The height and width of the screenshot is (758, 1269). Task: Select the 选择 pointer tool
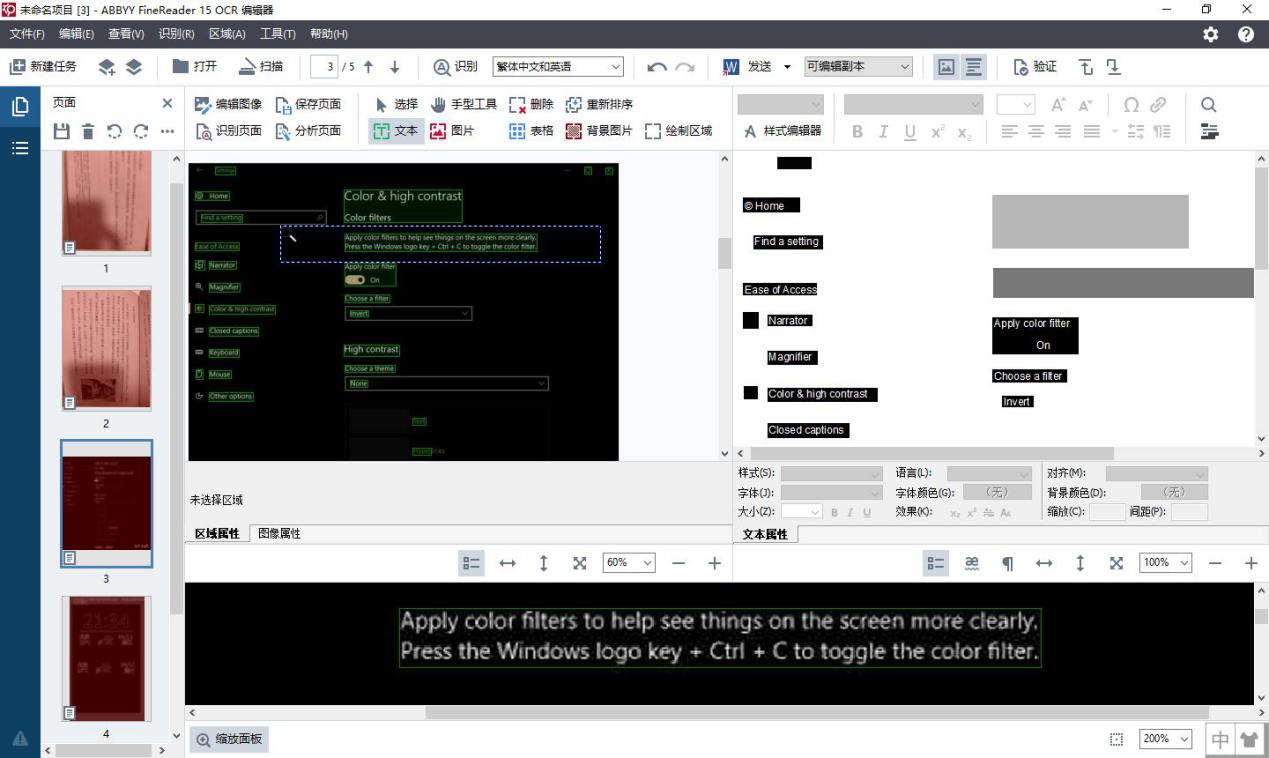point(397,104)
